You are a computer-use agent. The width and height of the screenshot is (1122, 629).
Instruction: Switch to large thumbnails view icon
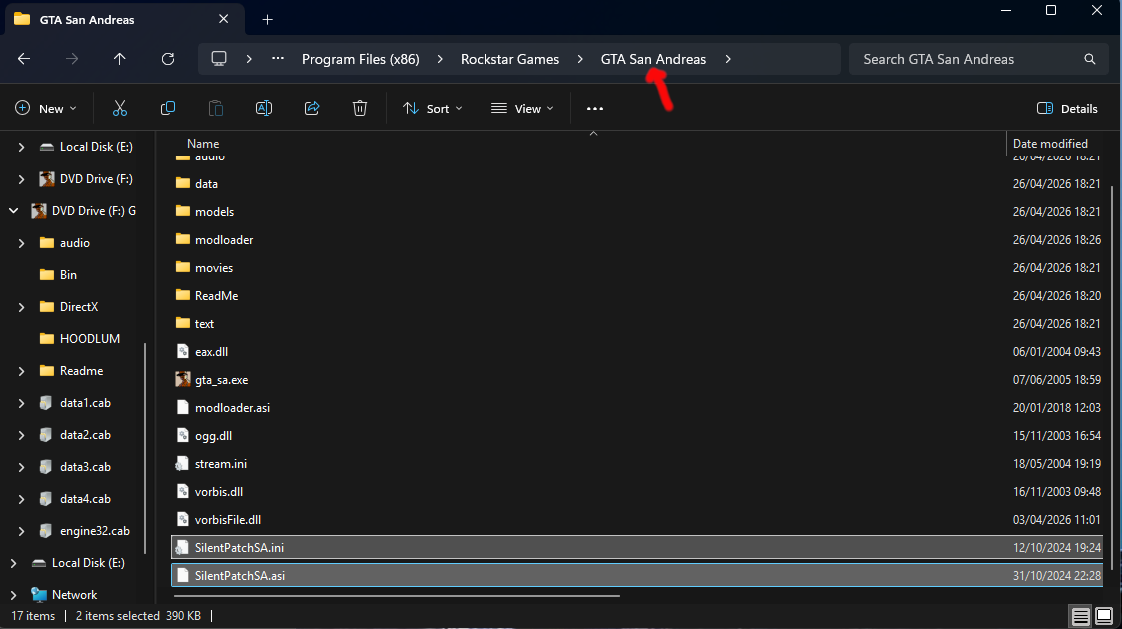pyautogui.click(x=1104, y=616)
